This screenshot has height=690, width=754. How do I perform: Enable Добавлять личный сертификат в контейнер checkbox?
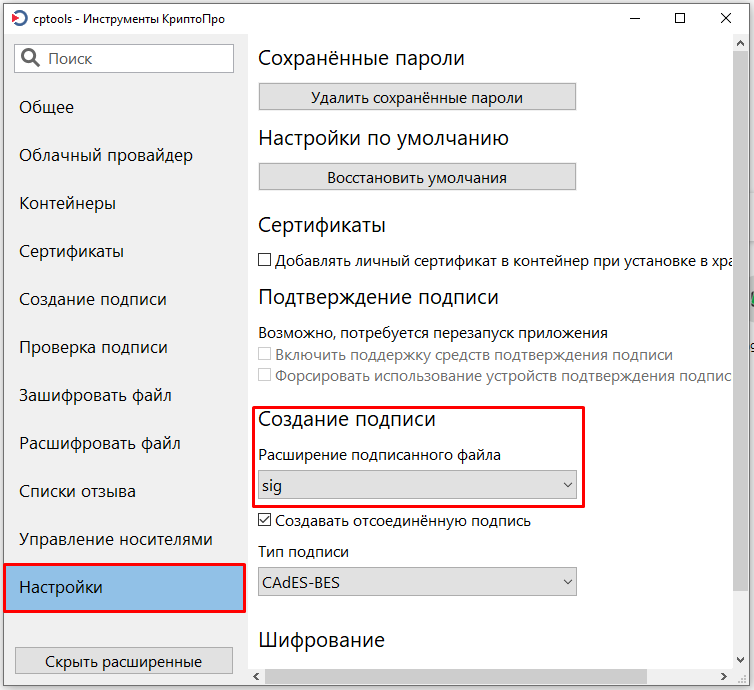click(265, 260)
